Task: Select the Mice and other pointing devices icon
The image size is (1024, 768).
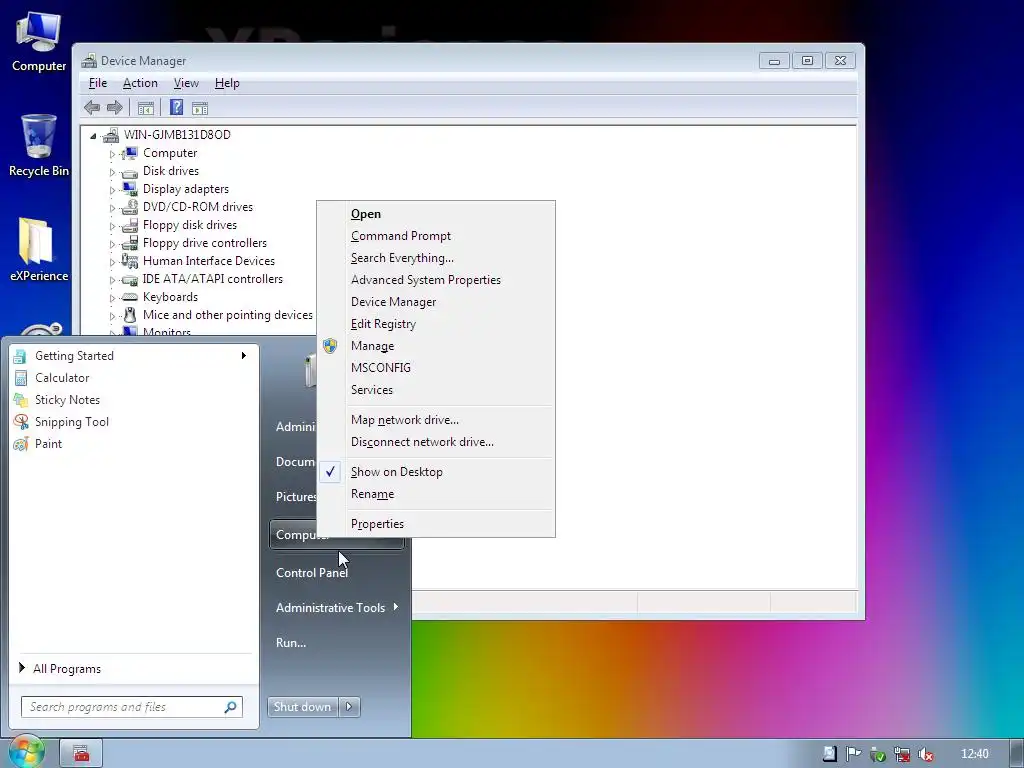Action: (129, 315)
